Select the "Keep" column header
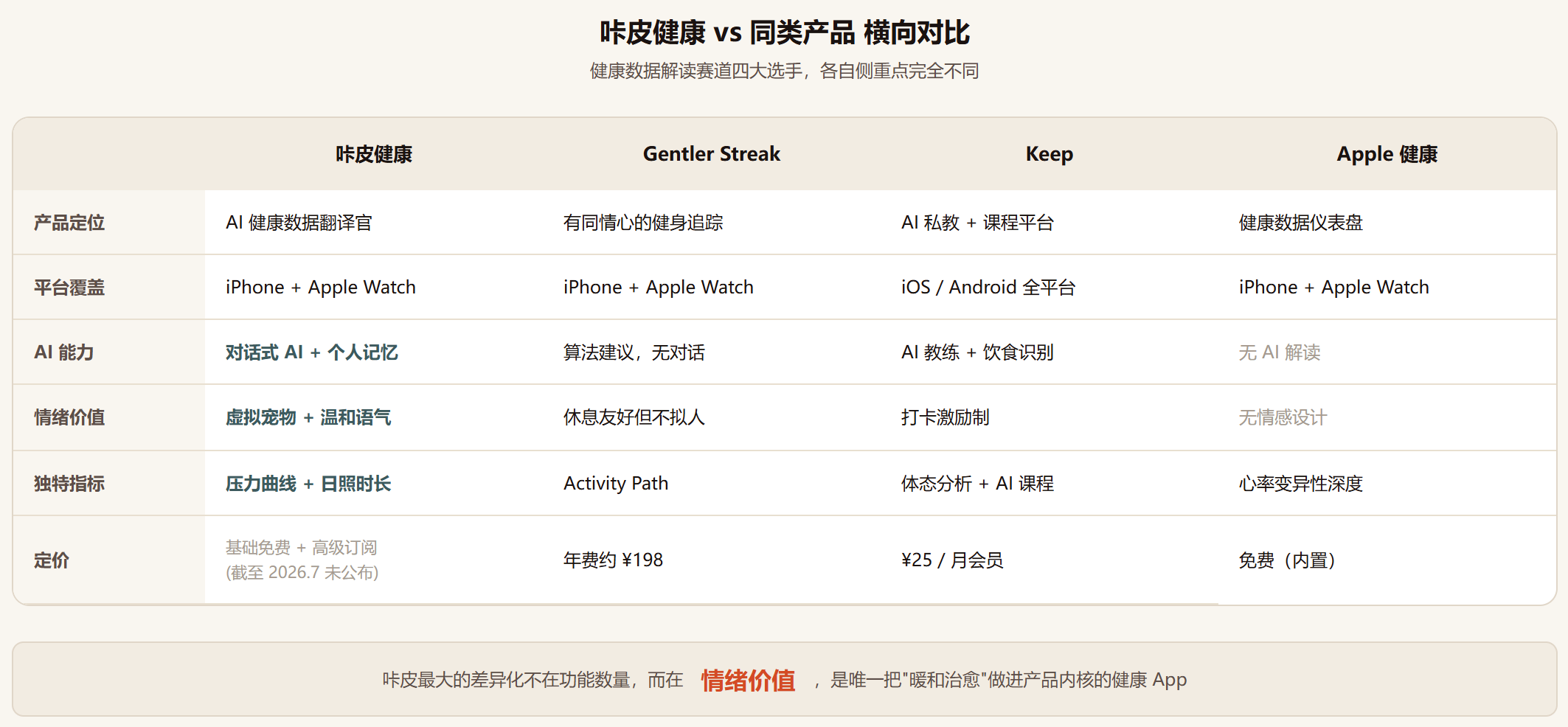This screenshot has width=1568, height=727. pos(1050,154)
